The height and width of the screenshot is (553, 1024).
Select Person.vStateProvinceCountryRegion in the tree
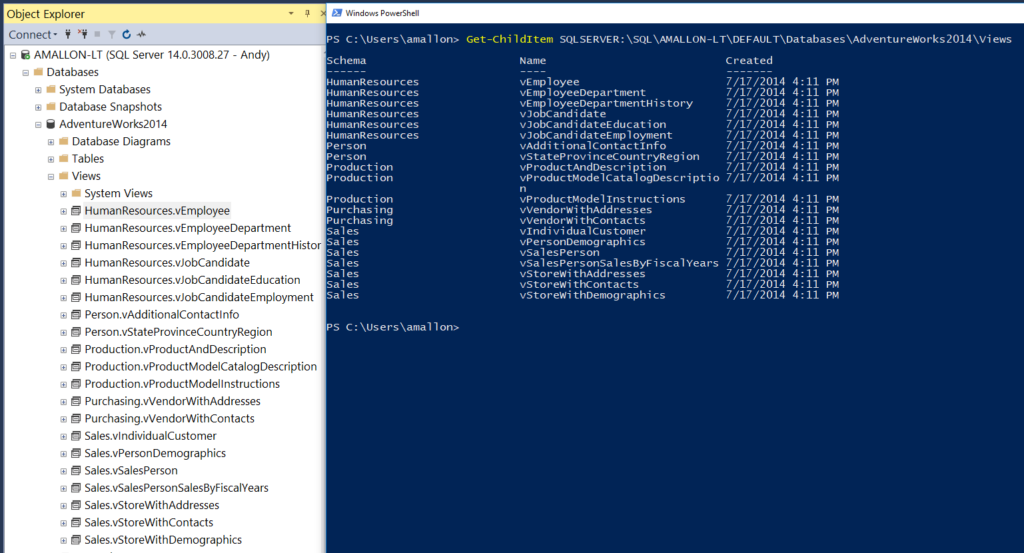[x=178, y=332]
